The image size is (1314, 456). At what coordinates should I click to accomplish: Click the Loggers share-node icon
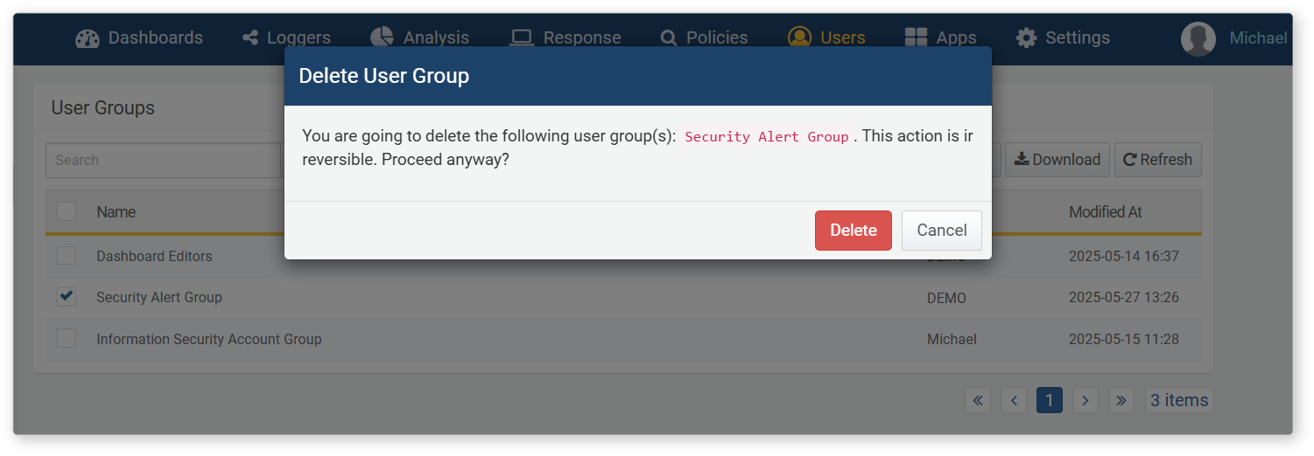[x=250, y=38]
